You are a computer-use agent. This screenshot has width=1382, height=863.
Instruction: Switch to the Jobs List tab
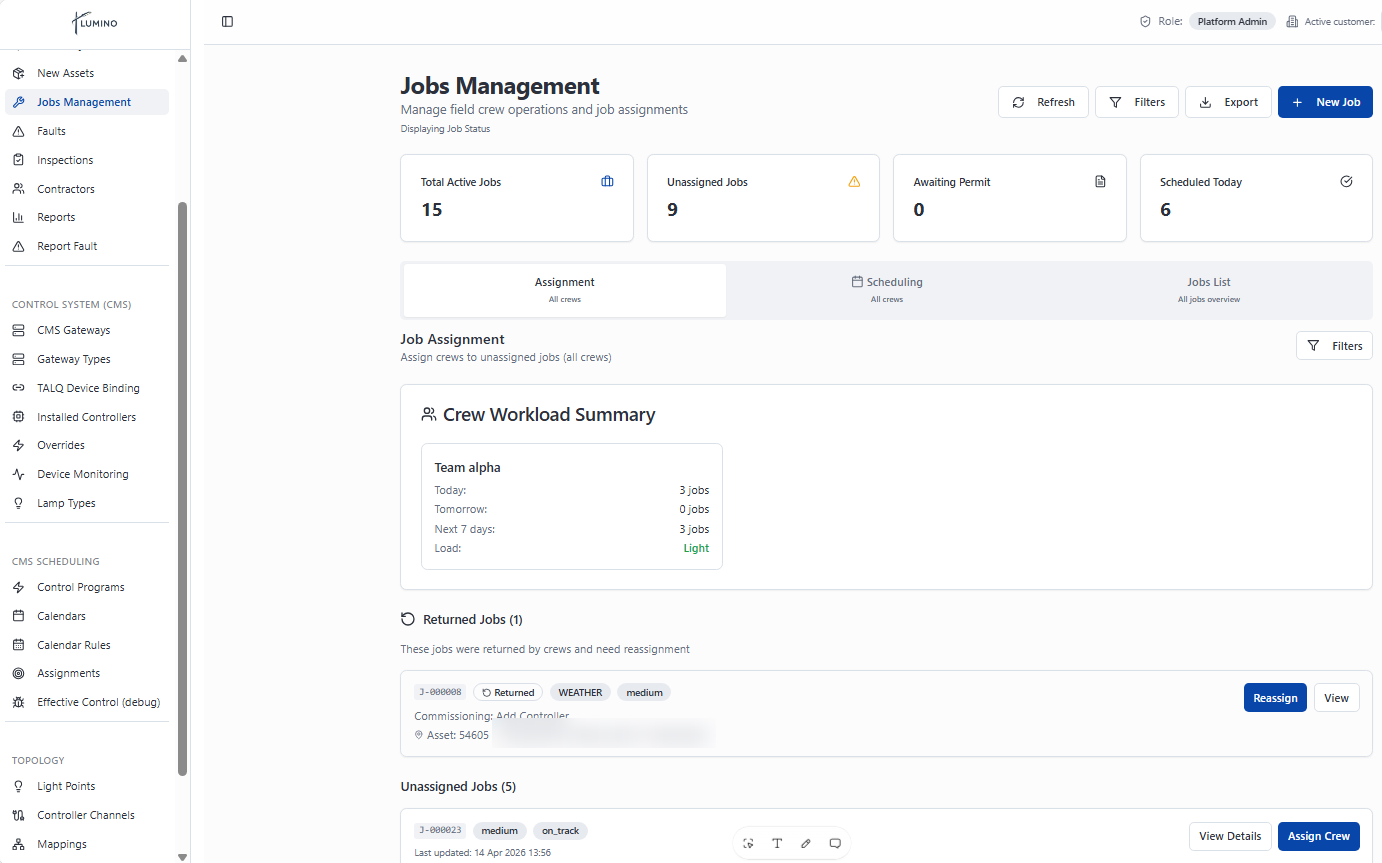1209,290
